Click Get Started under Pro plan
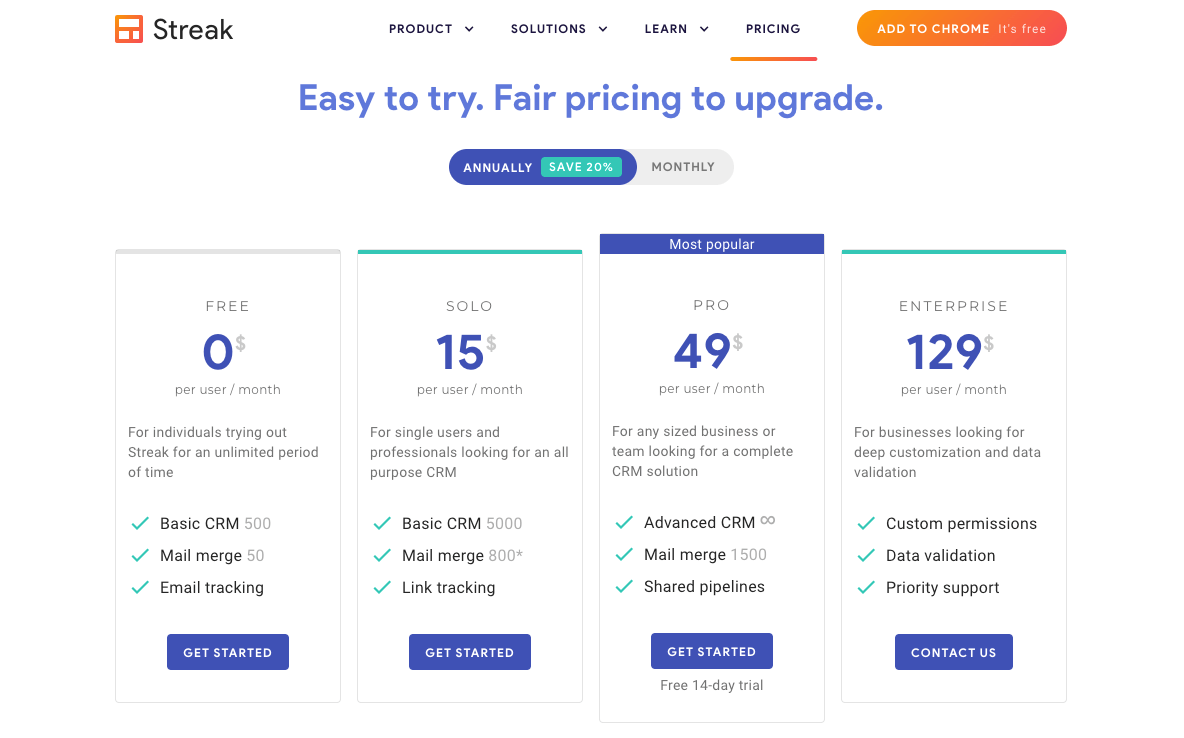The height and width of the screenshot is (738, 1184). (711, 651)
